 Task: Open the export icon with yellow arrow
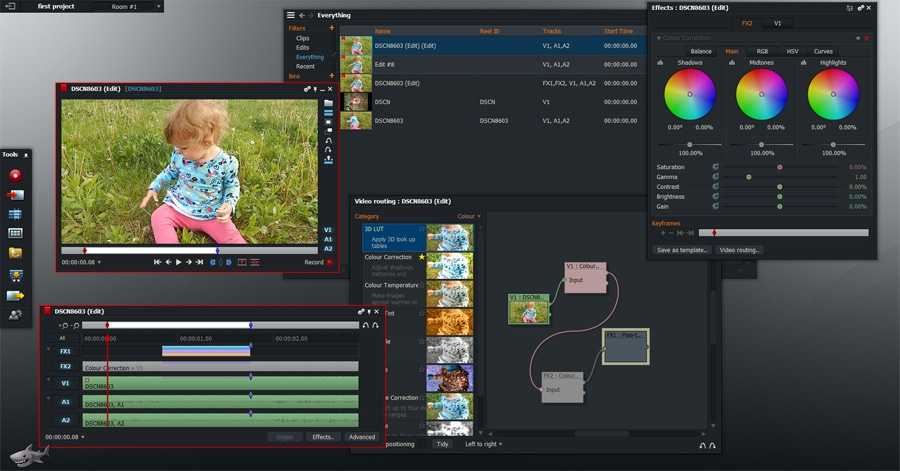tap(15, 295)
